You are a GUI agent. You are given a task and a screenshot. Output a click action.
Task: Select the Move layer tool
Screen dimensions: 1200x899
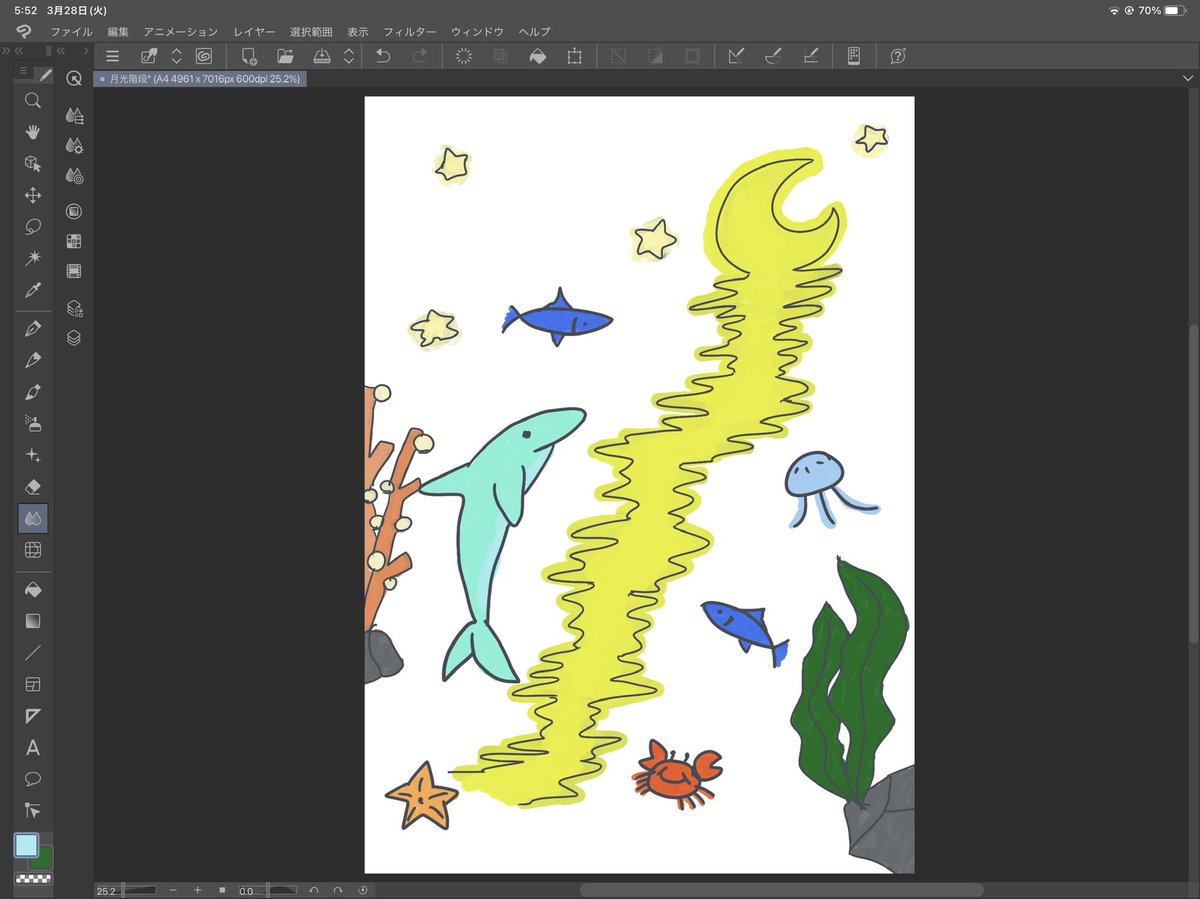click(x=33, y=195)
